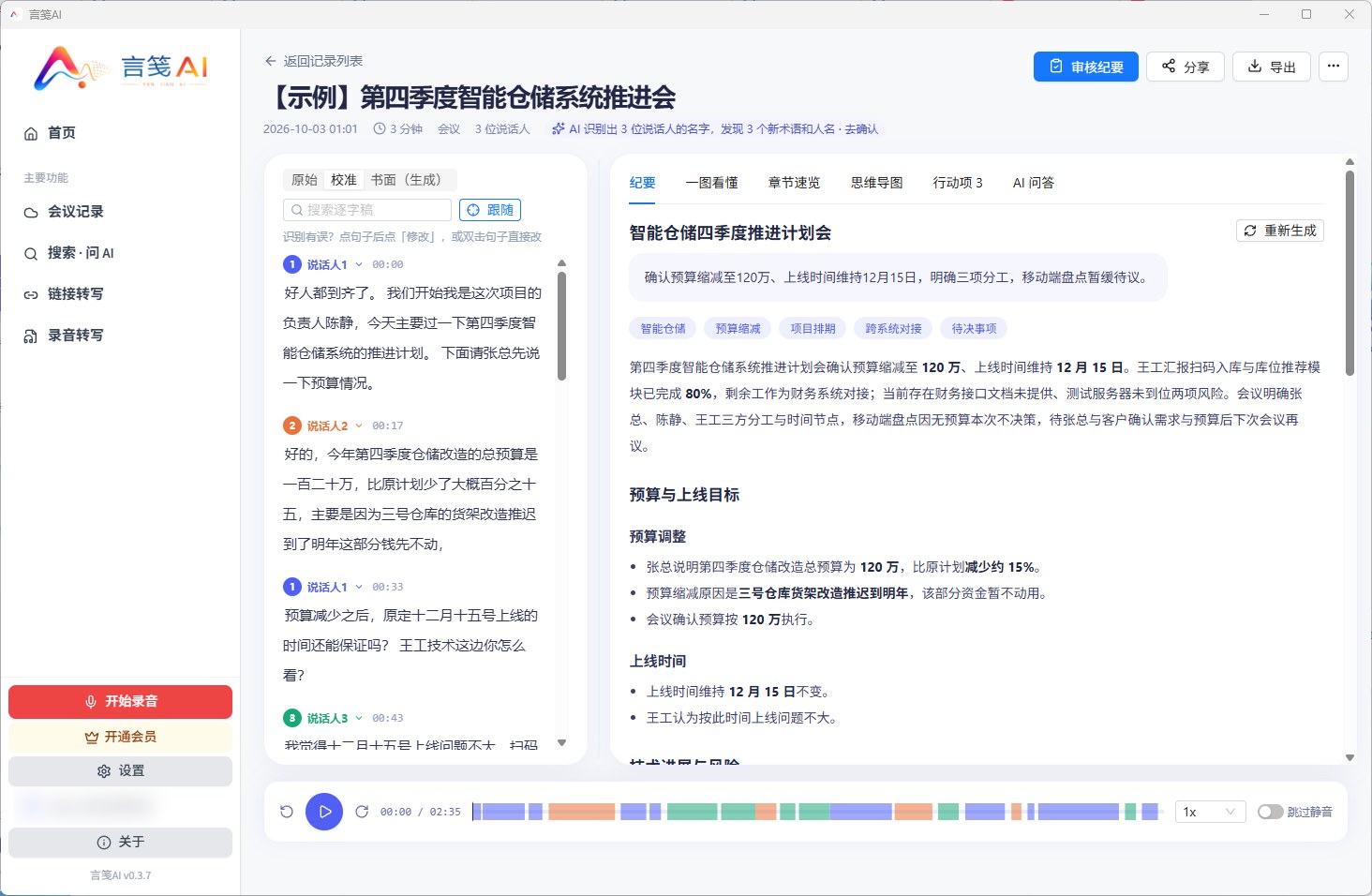Expand 说话人2 dropdown at 00:17
Viewport: 1372px width, 896px height.
(359, 426)
